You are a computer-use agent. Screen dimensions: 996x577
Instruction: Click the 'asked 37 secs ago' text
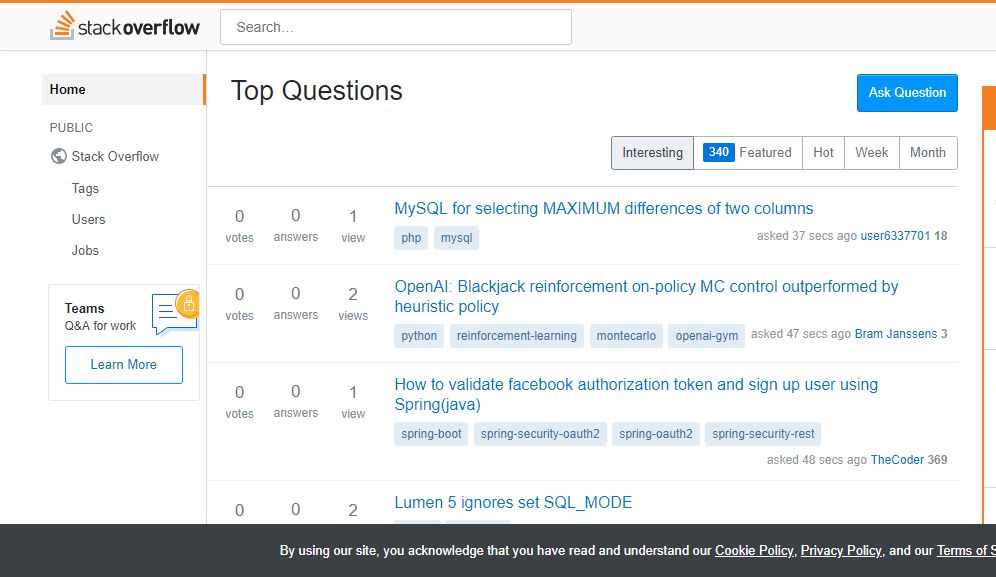(807, 236)
